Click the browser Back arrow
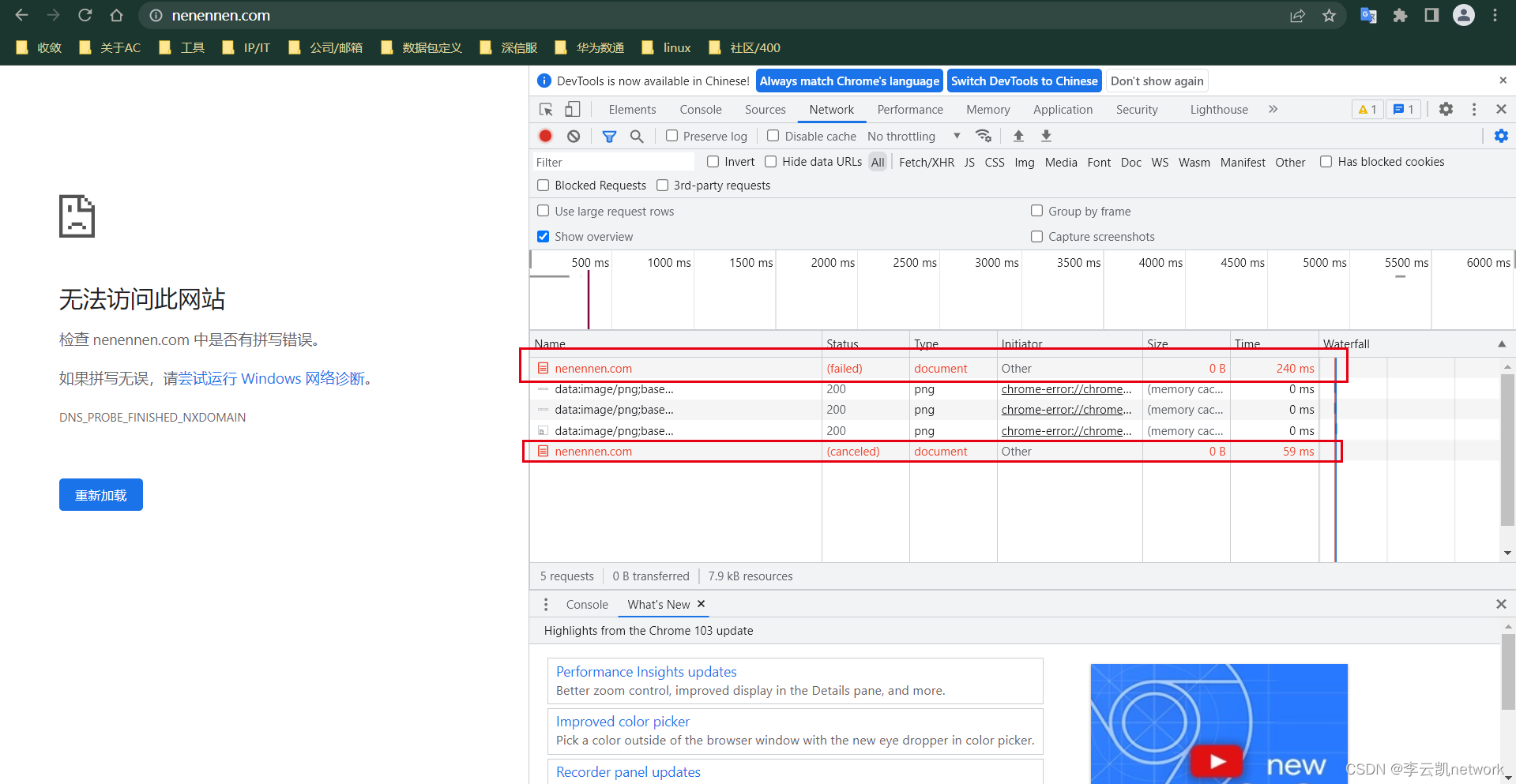 pos(21,15)
